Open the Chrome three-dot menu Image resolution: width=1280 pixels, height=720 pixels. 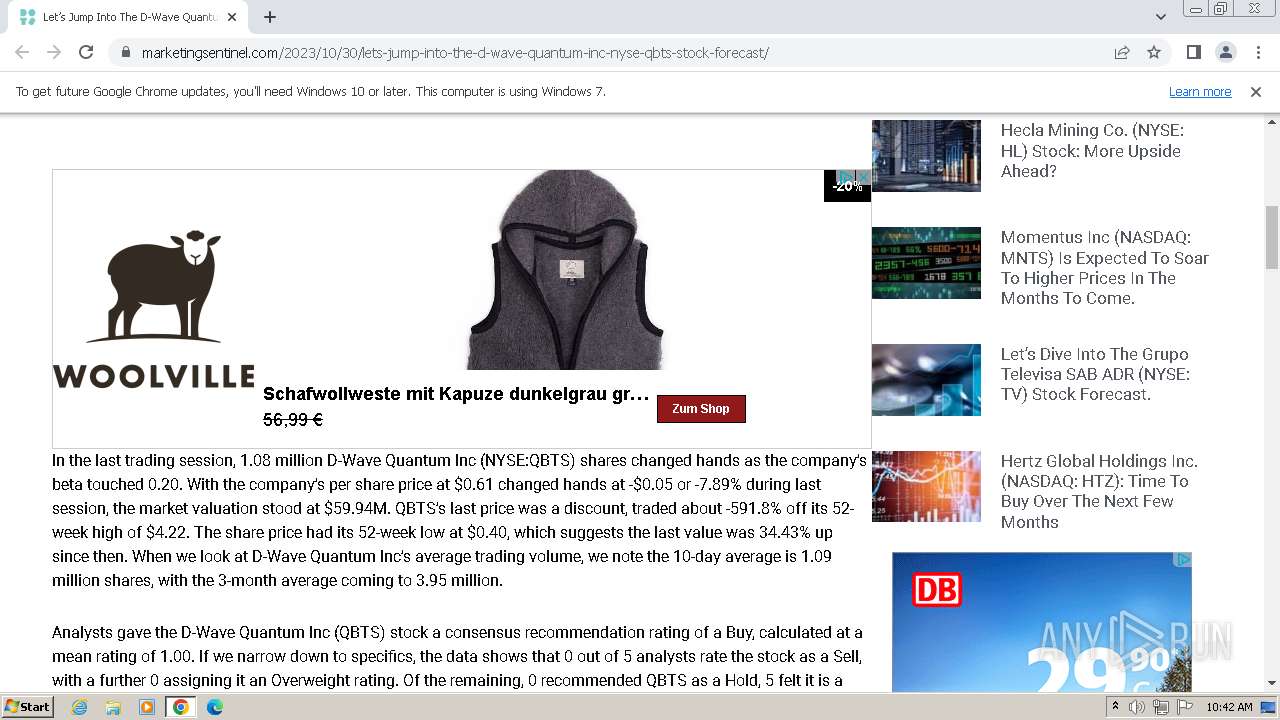tap(1257, 52)
